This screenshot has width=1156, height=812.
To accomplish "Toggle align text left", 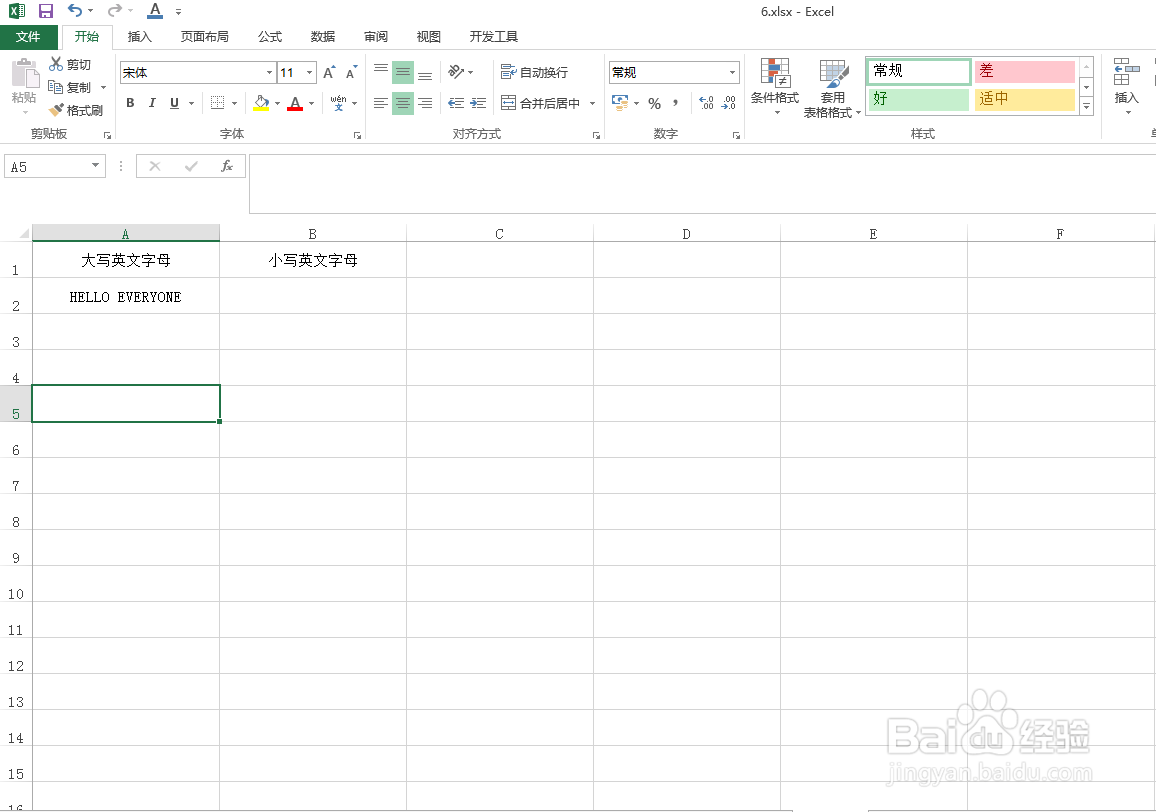I will coord(380,103).
